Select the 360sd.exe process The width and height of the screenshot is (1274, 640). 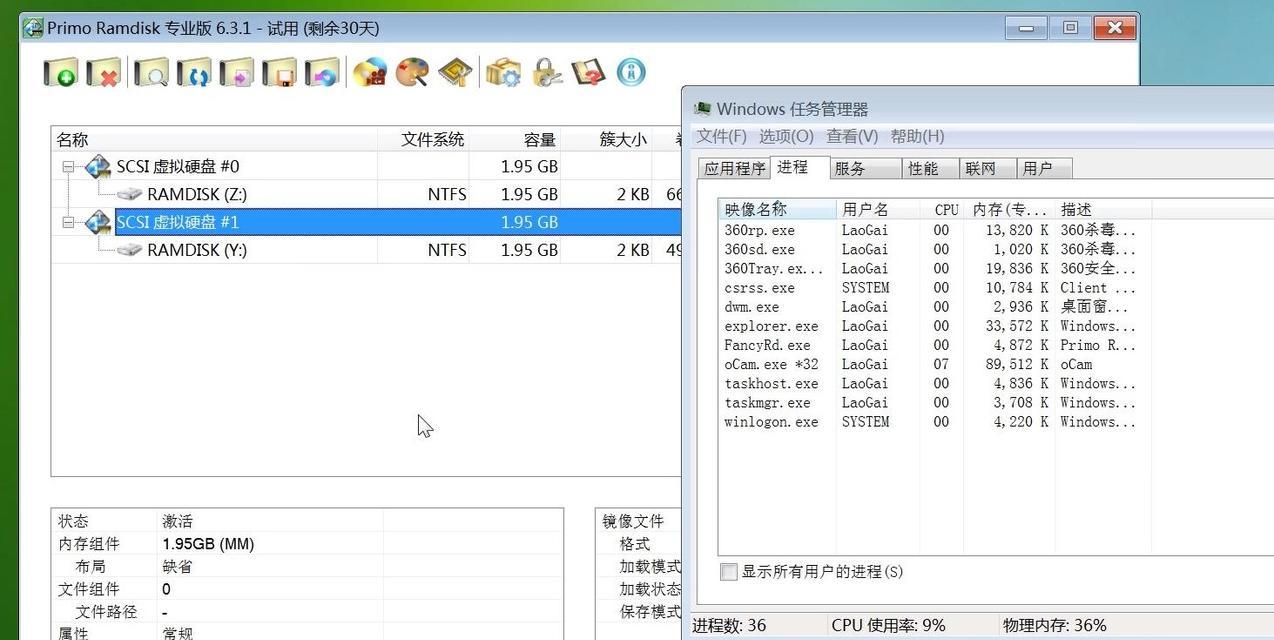click(934, 249)
